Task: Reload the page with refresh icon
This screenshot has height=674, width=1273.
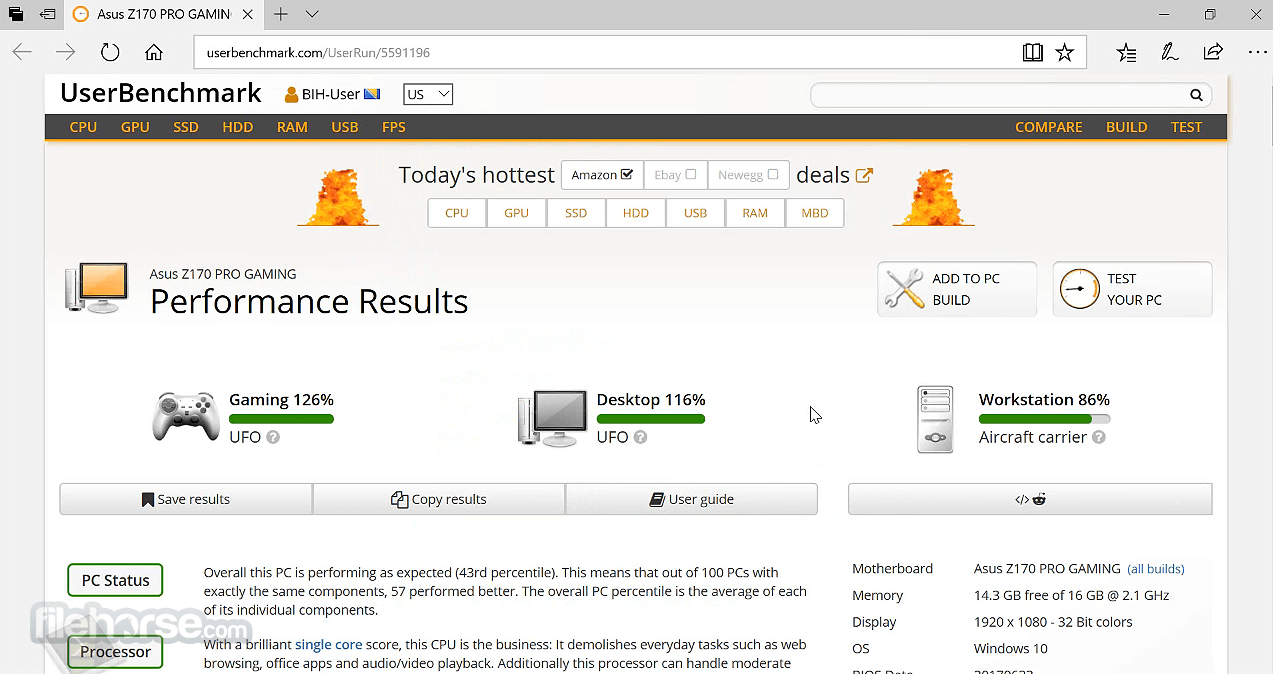Action: pyautogui.click(x=110, y=52)
